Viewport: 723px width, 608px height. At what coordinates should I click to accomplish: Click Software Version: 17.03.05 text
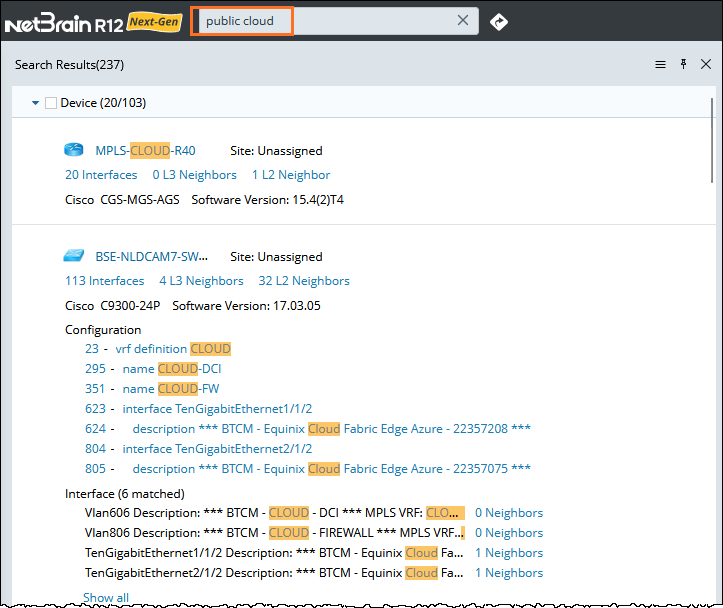(x=246, y=306)
